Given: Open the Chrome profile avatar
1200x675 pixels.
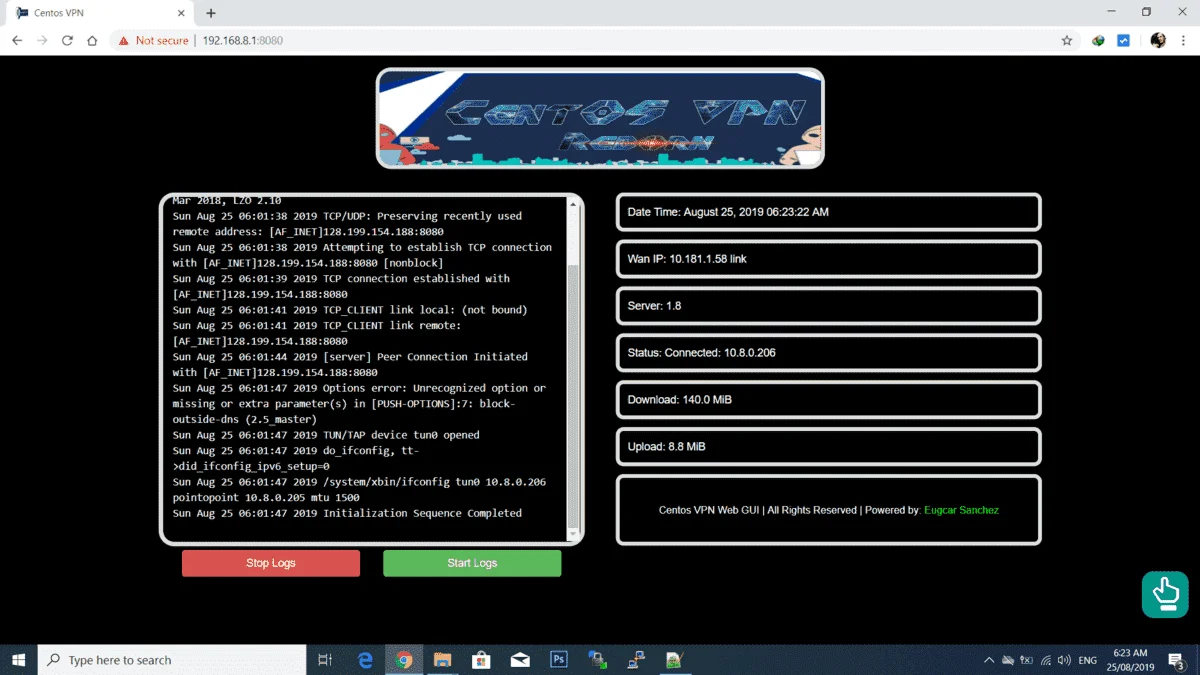Looking at the screenshot, I should click(x=1158, y=41).
